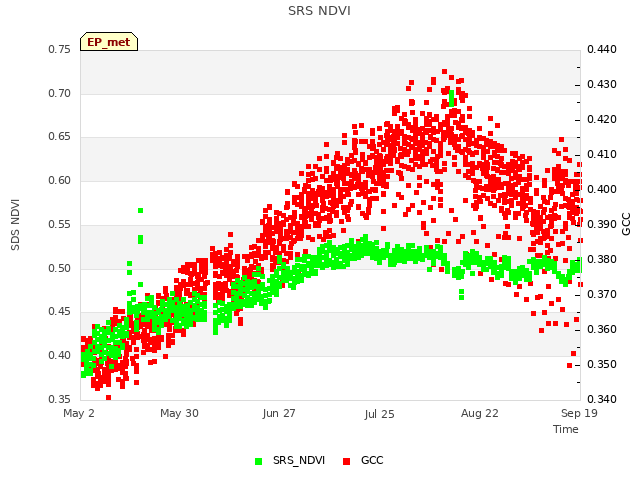Click the 0.55 left axis value
The width and height of the screenshot is (640, 480).
[x=60, y=224]
